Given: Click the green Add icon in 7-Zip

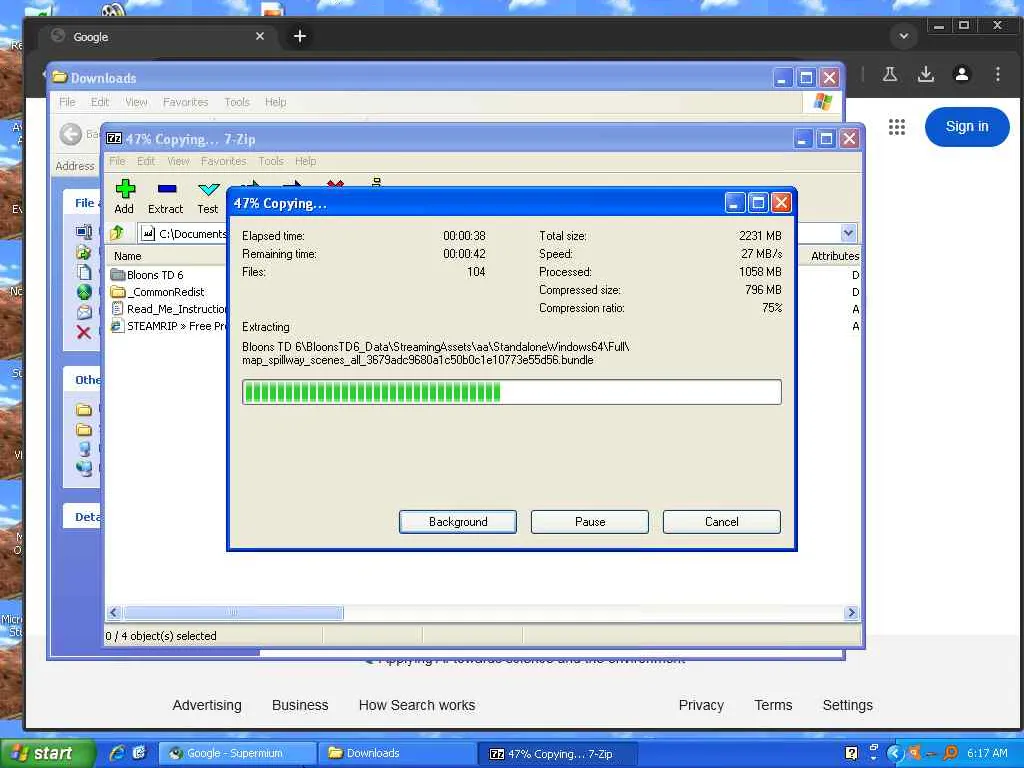Looking at the screenshot, I should pyautogui.click(x=125, y=189).
